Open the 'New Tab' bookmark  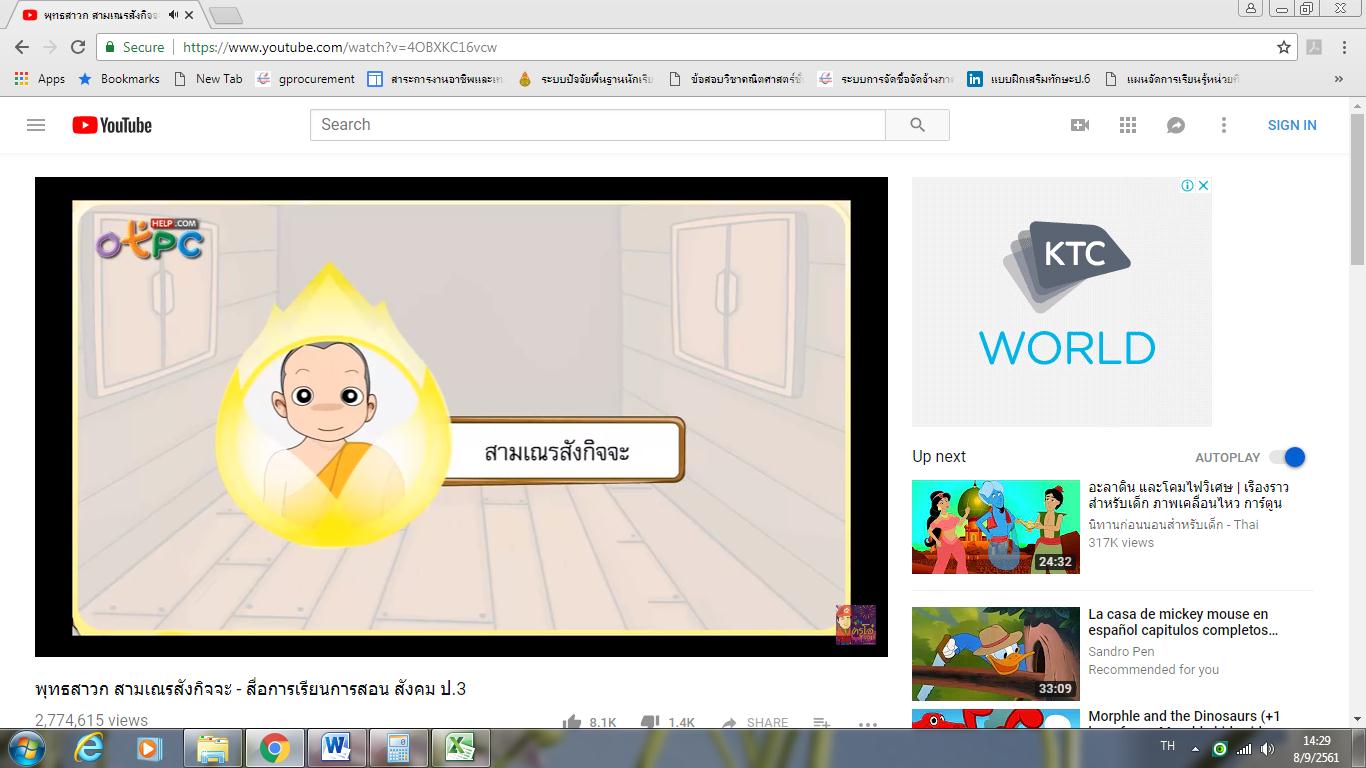pyautogui.click(x=208, y=79)
